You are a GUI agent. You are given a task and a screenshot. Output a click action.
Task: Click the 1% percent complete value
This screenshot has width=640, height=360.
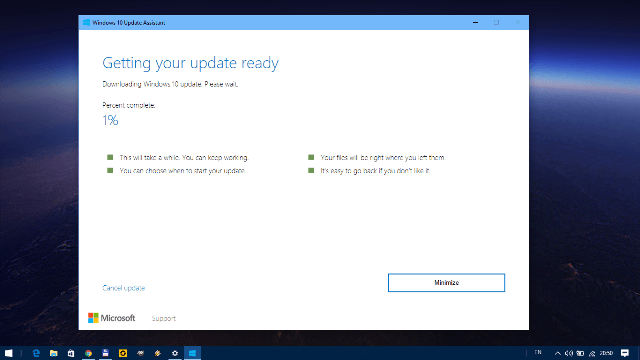(110, 120)
